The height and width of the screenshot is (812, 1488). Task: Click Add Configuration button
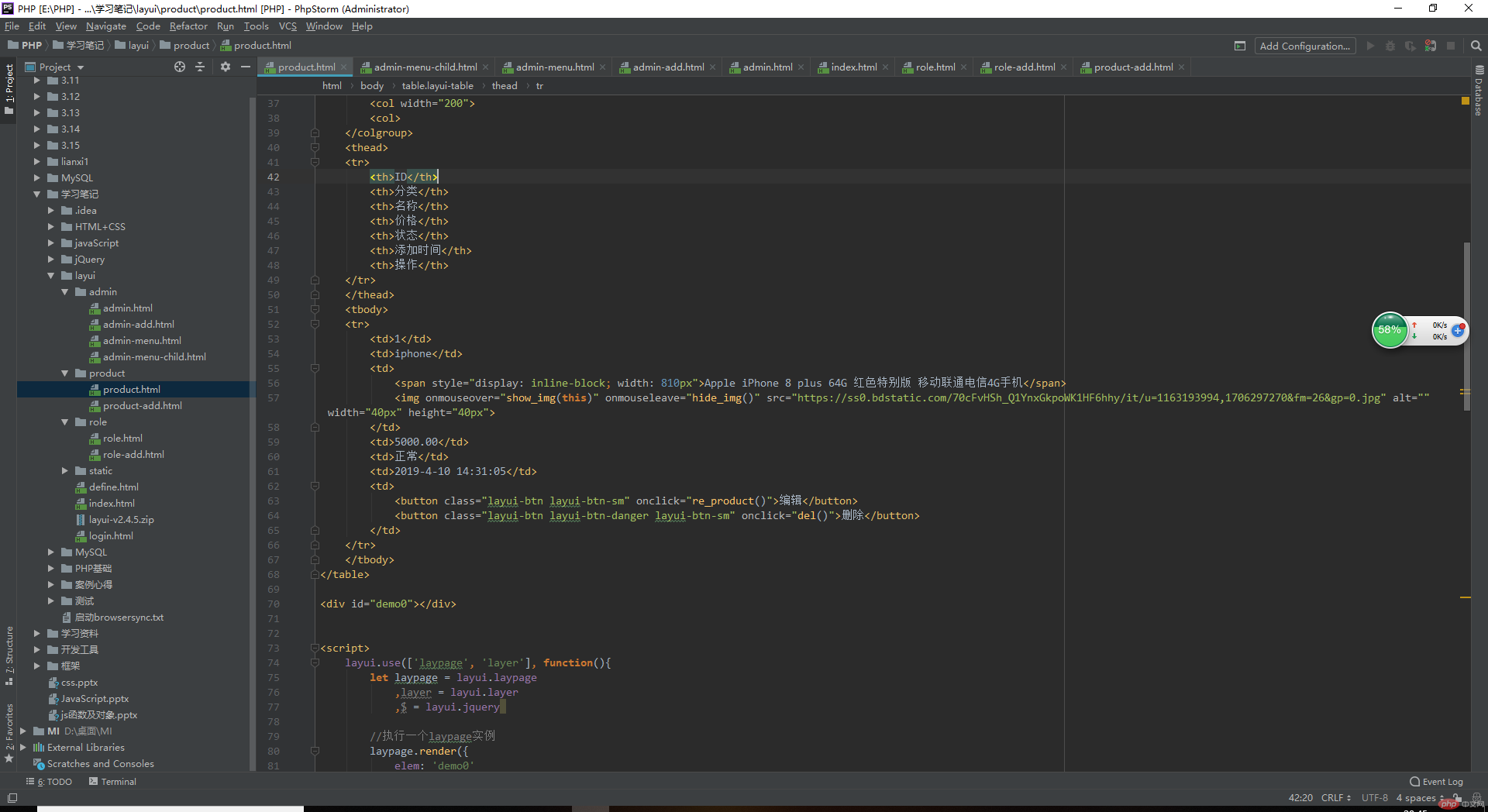(x=1305, y=46)
